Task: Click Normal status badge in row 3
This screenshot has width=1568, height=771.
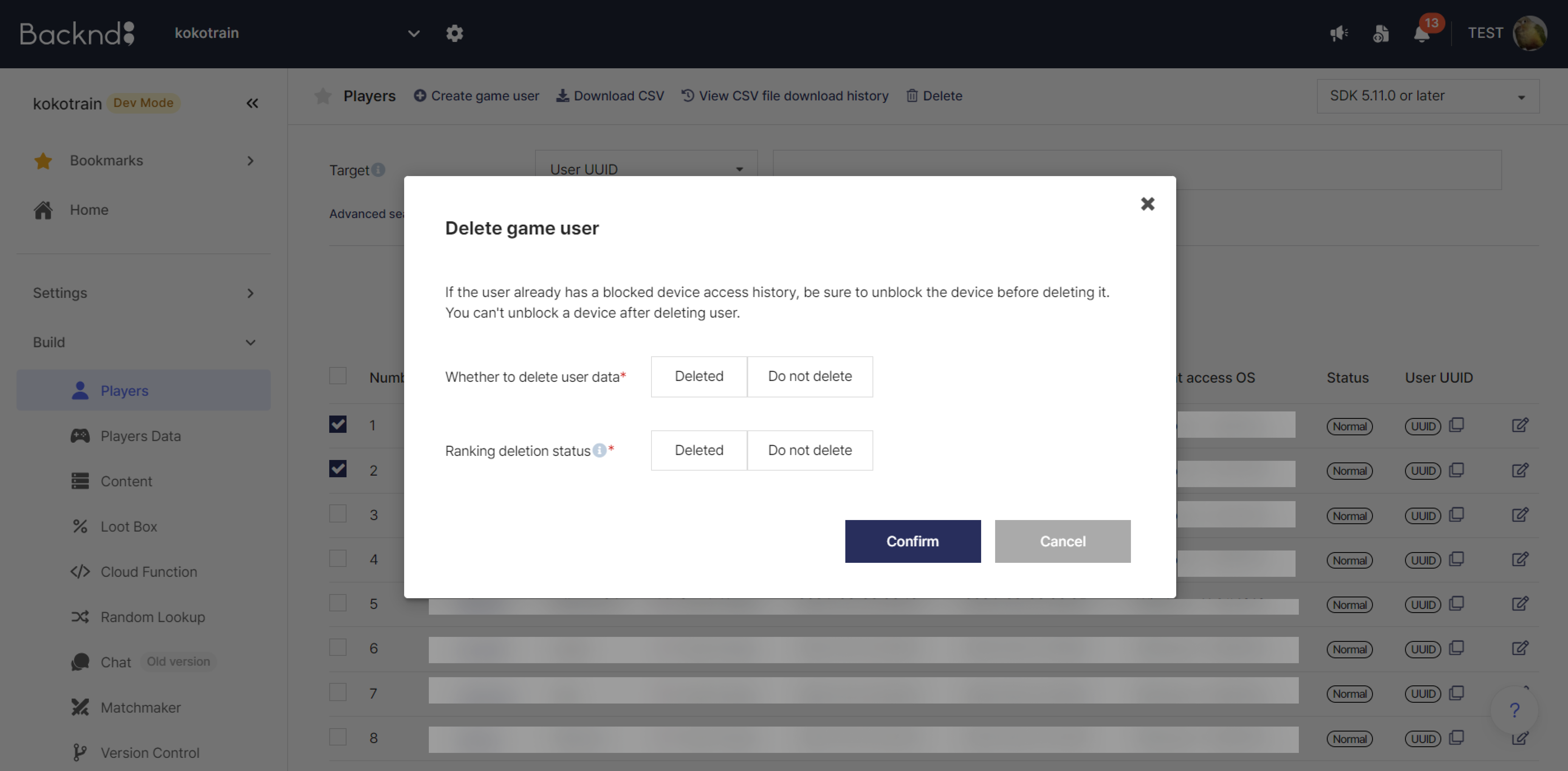Action: pyautogui.click(x=1349, y=516)
